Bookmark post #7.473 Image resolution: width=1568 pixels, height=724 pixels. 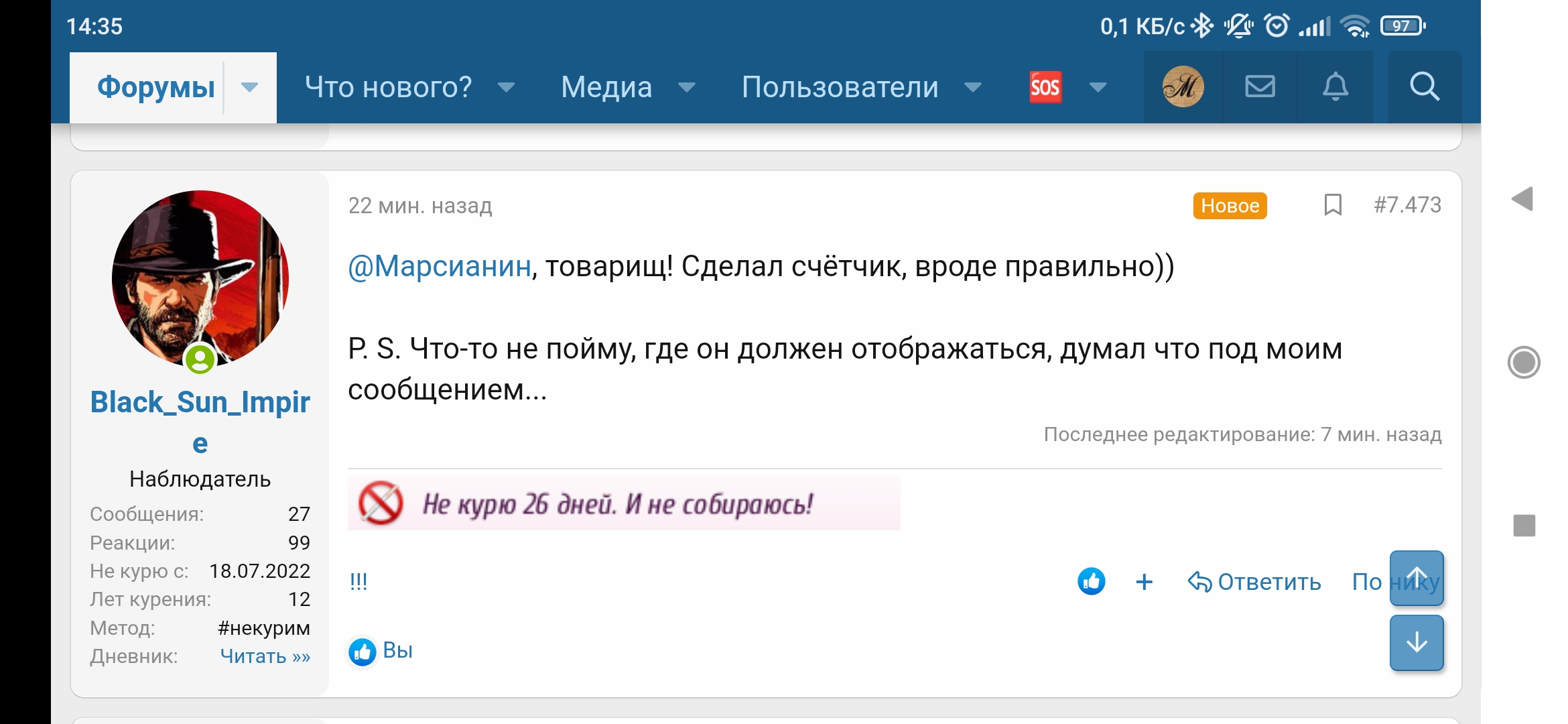pyautogui.click(x=1333, y=205)
